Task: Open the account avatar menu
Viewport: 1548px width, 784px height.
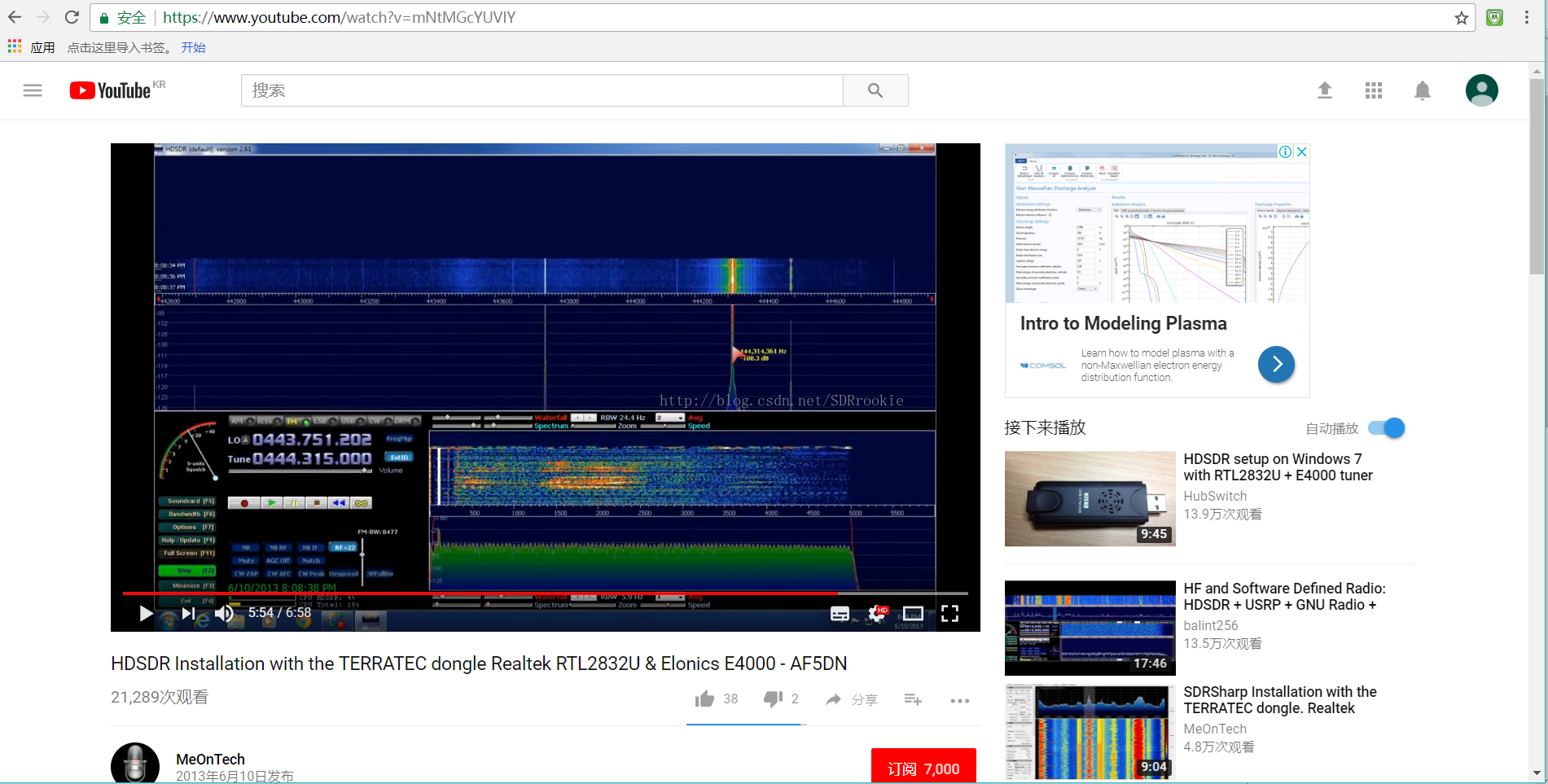Action: point(1481,90)
